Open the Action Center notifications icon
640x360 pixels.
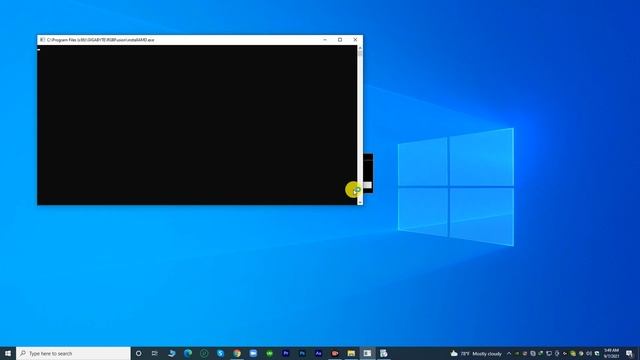pyautogui.click(x=629, y=353)
